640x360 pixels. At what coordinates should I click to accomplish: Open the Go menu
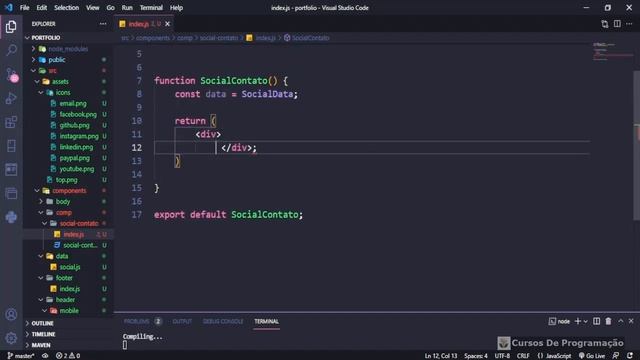(110, 8)
